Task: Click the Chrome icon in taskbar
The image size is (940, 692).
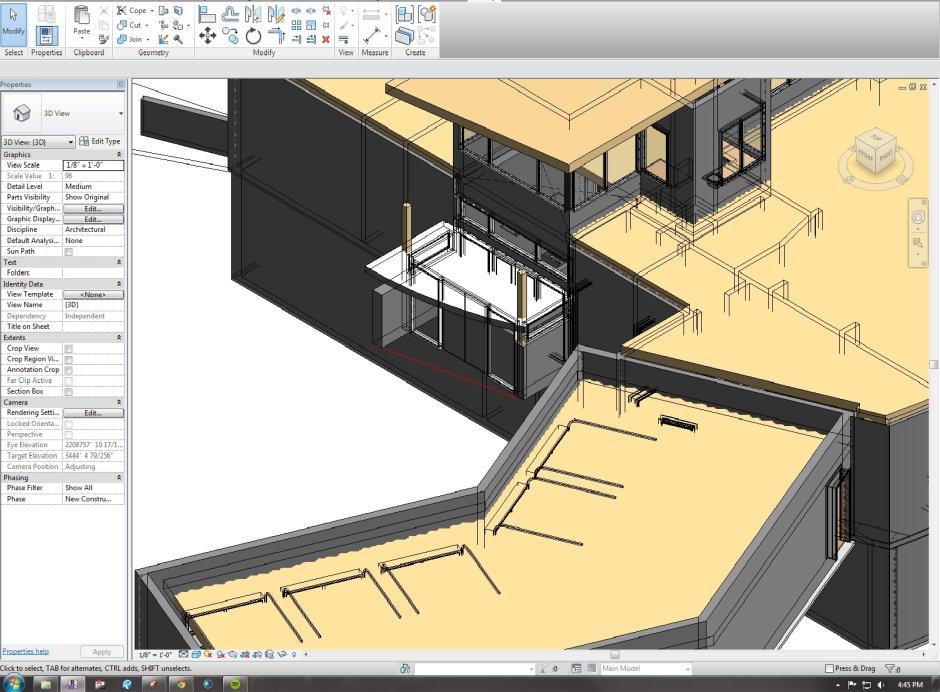Action: (x=180, y=684)
